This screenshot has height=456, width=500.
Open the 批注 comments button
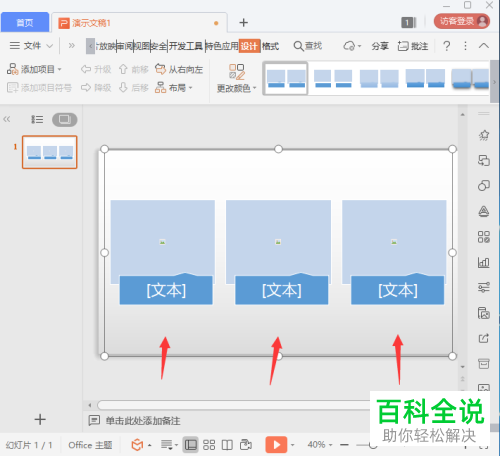pos(413,46)
